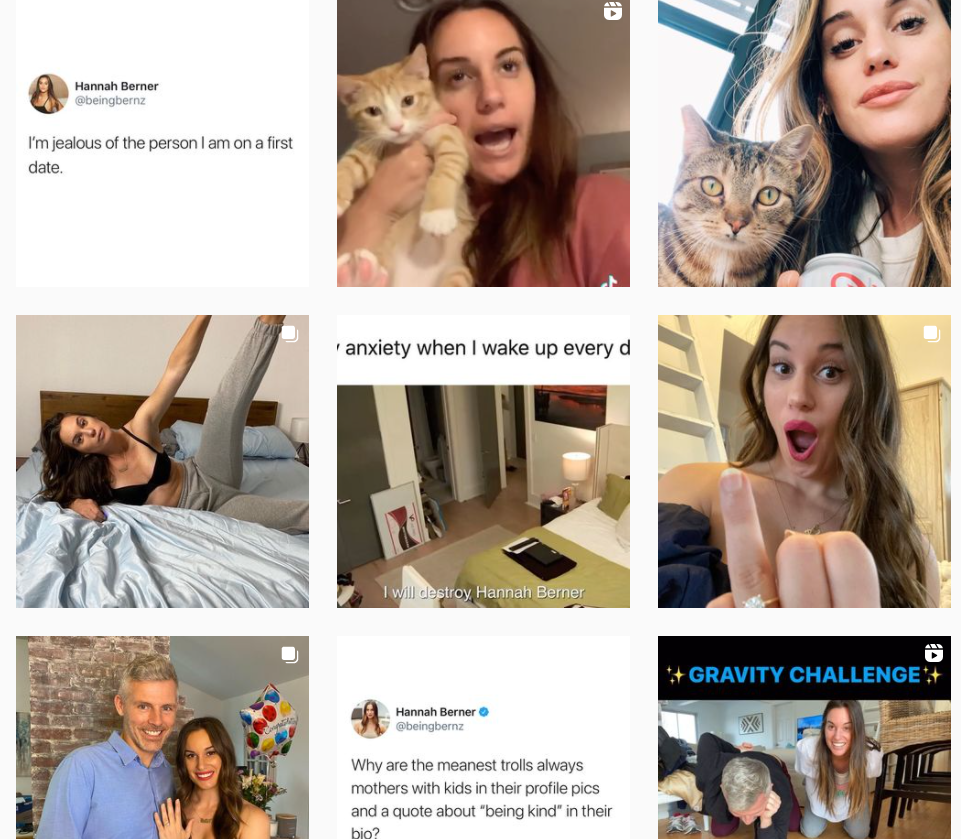Click @beingbernz handle in trolls tweet
Viewport: 961px width, 839px height.
tap(430, 726)
